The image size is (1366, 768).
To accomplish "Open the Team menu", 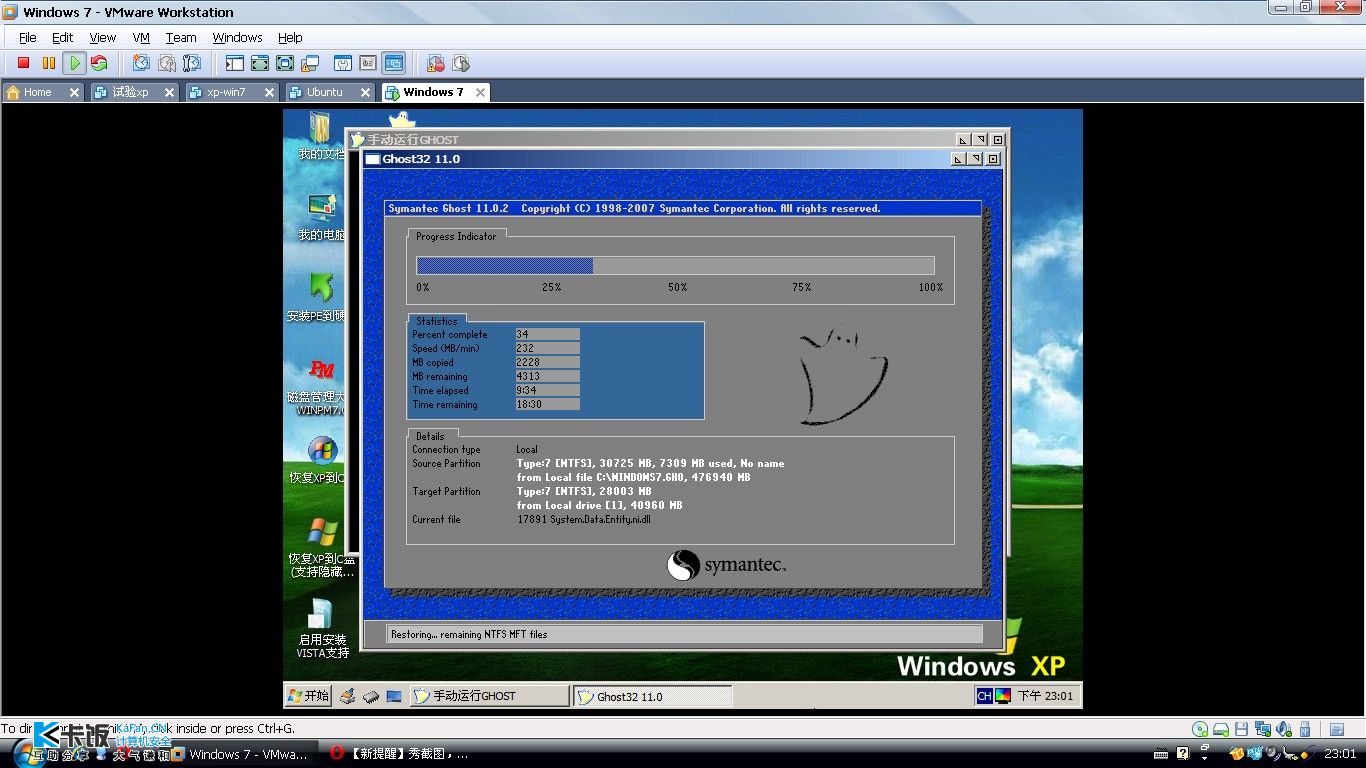I will [181, 37].
